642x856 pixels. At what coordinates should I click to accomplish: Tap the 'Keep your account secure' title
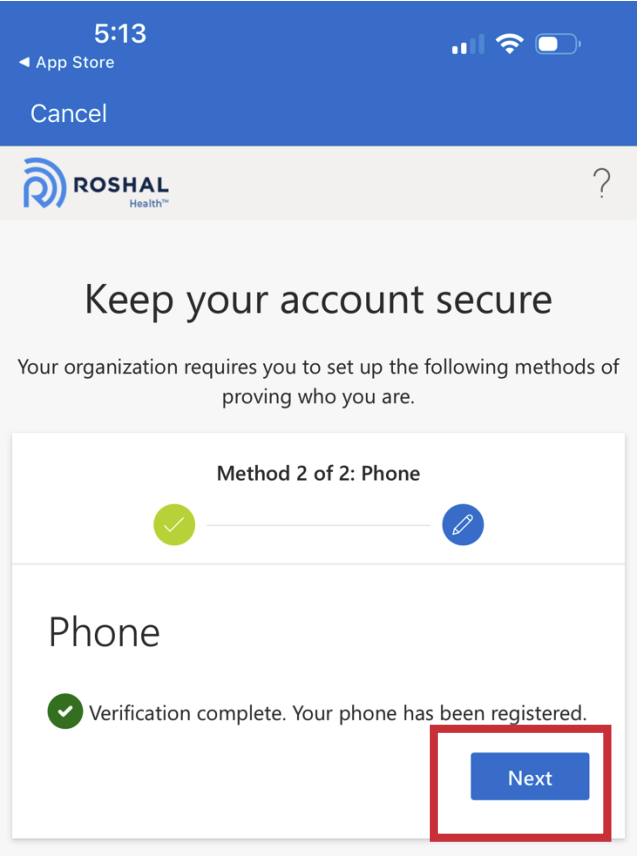click(x=318, y=299)
